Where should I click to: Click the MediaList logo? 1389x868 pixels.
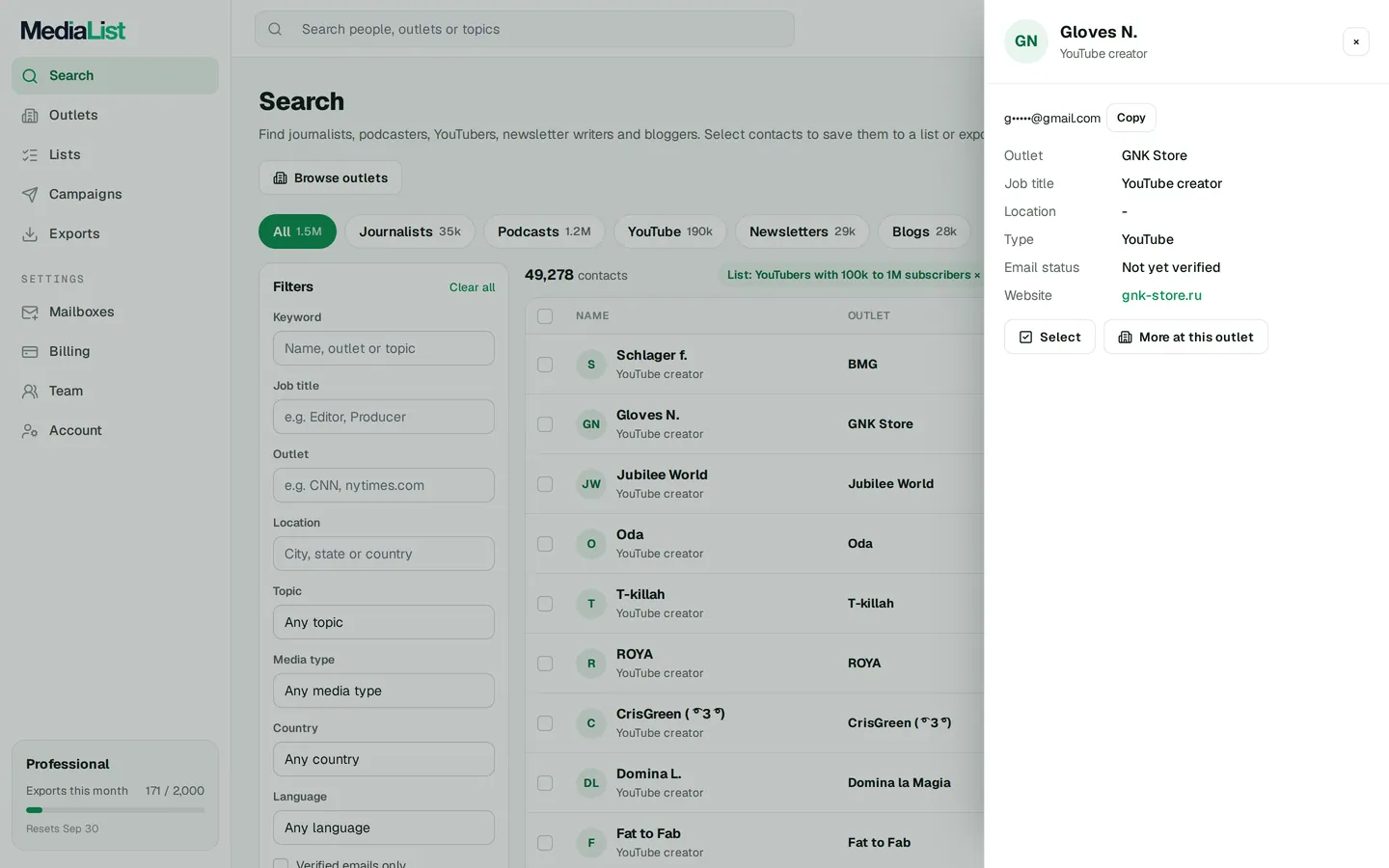73,31
